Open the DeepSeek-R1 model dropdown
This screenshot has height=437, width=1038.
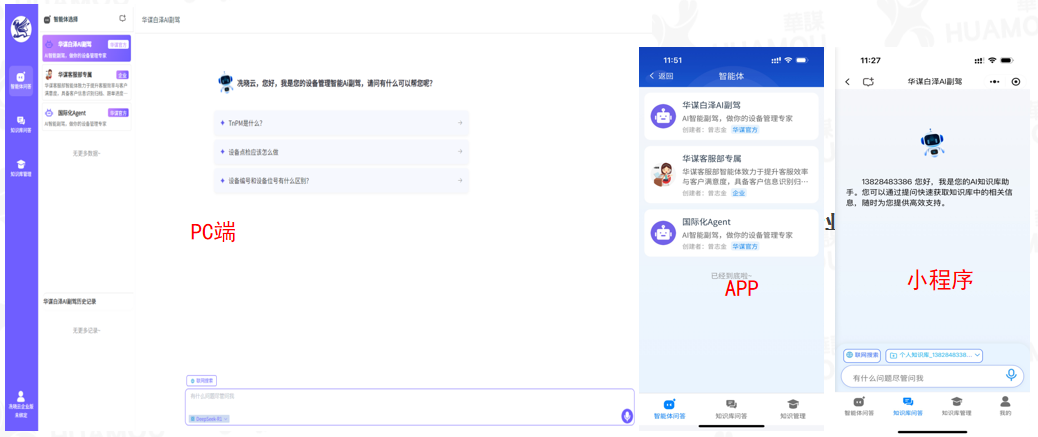click(x=209, y=419)
